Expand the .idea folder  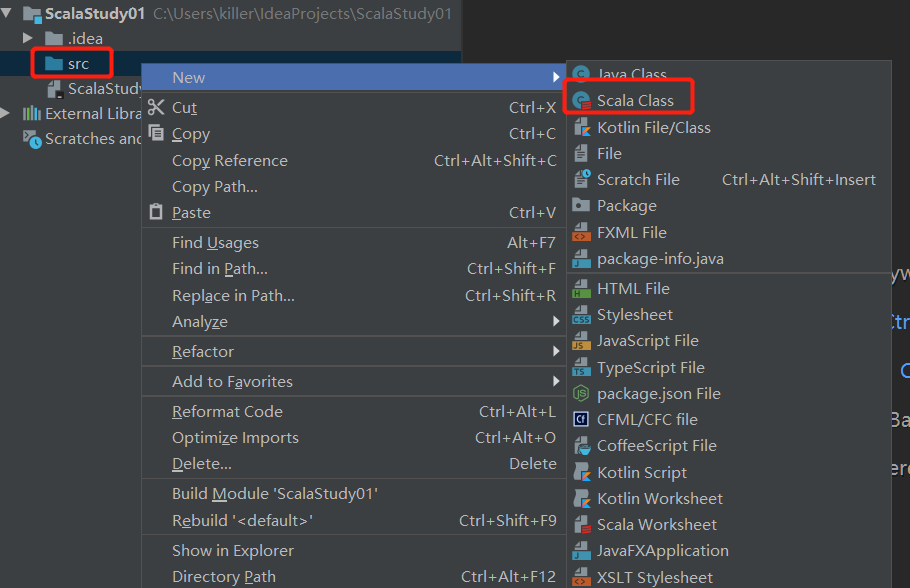(x=27, y=38)
